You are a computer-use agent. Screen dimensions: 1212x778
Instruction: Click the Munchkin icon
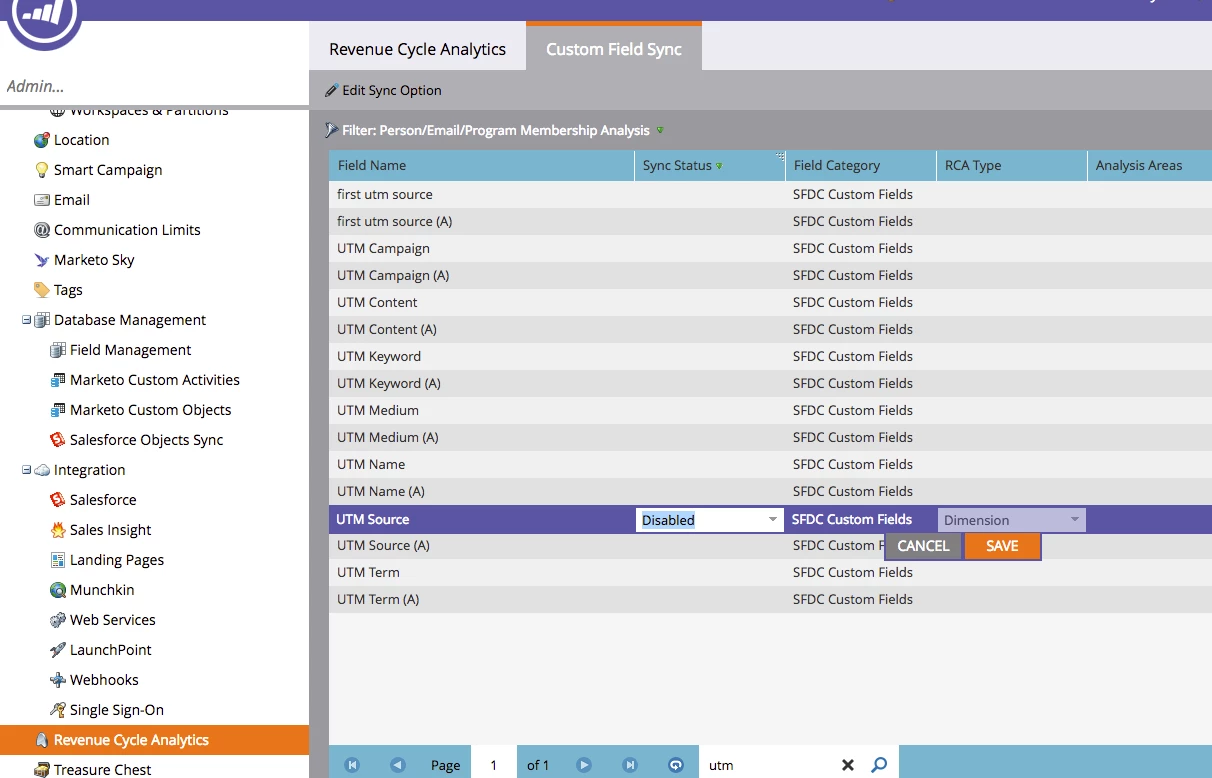pos(57,590)
